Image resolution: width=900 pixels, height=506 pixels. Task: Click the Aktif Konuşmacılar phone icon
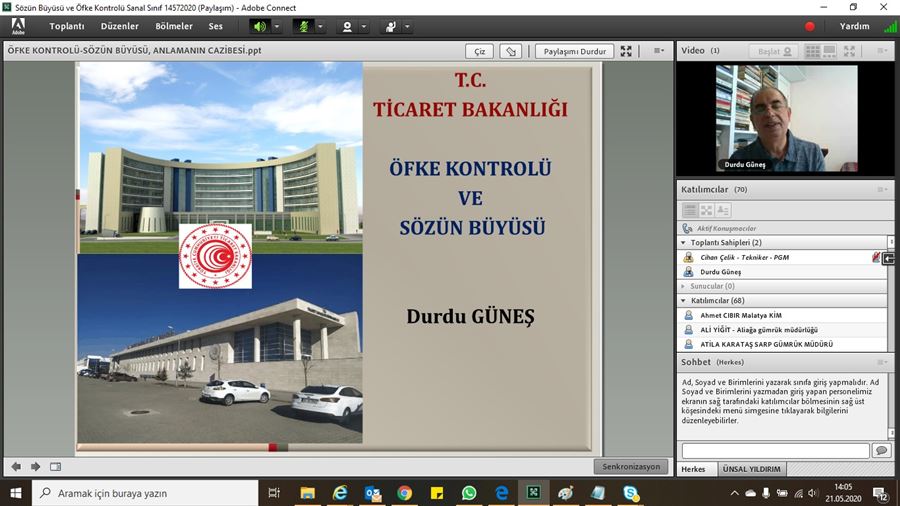coord(687,228)
